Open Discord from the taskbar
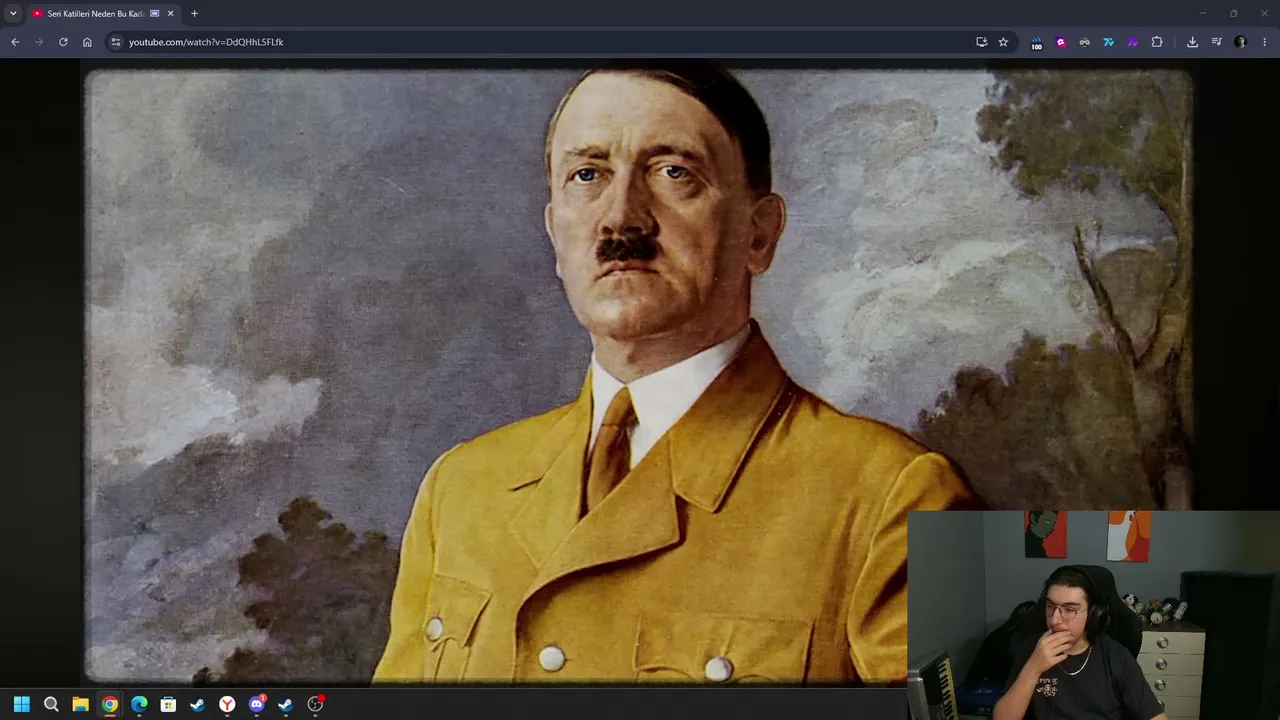This screenshot has height=720, width=1280. pyautogui.click(x=257, y=704)
